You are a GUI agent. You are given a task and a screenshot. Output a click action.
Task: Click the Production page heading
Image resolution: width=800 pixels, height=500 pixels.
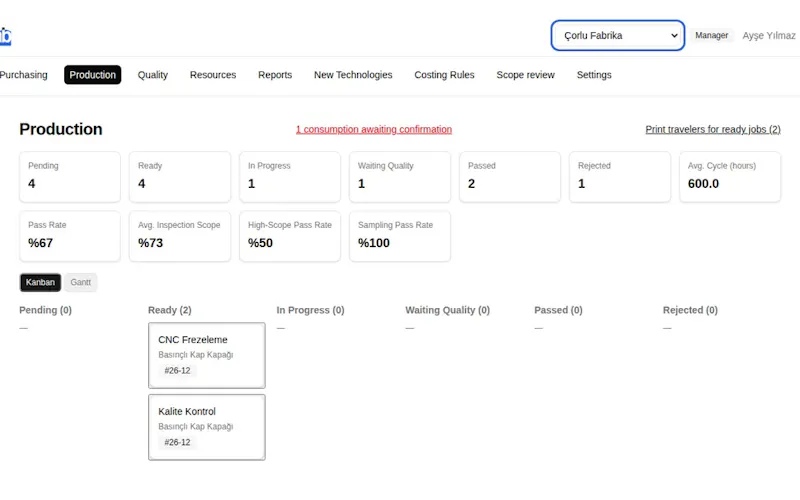pyautogui.click(x=61, y=129)
